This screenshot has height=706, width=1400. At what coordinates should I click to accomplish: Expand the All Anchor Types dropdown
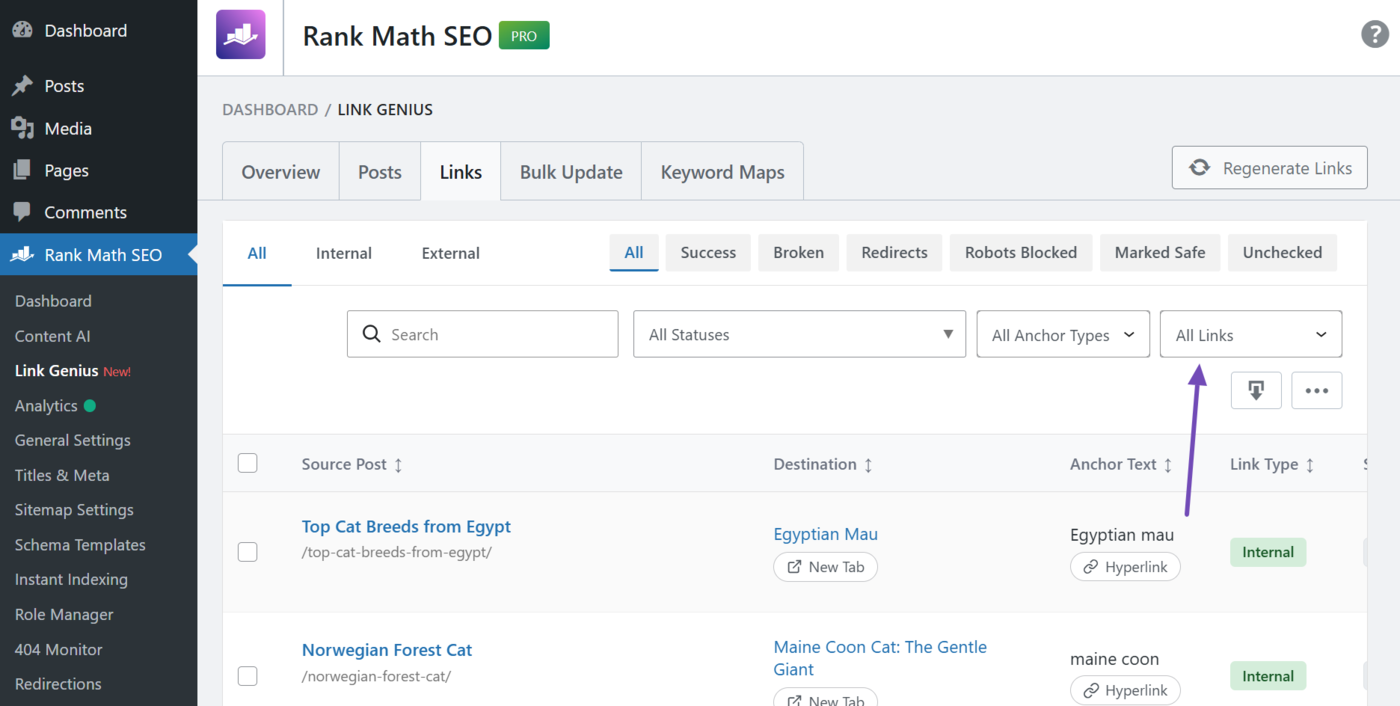[1062, 333]
